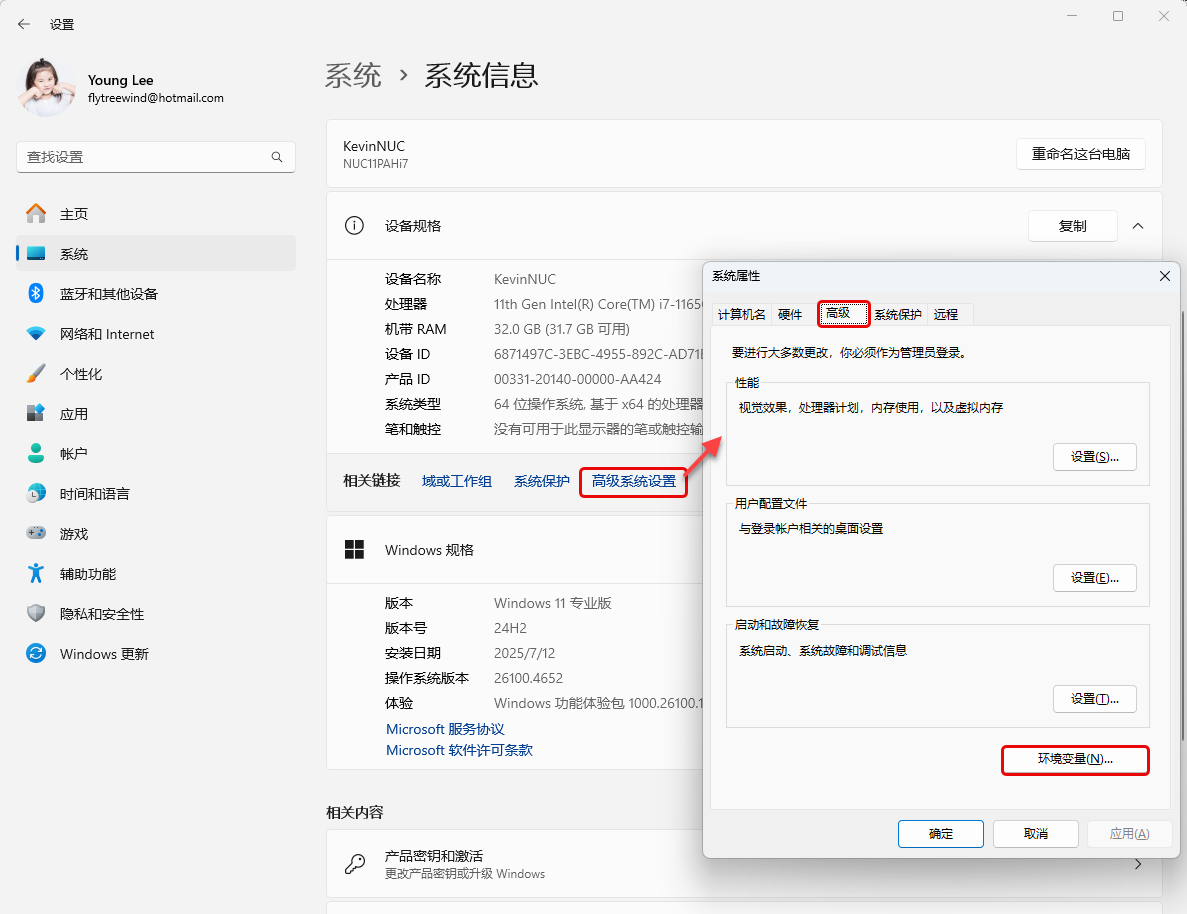Click 重命名这台电脑 button
Screen dimensions: 1187x914
(x=1080, y=154)
